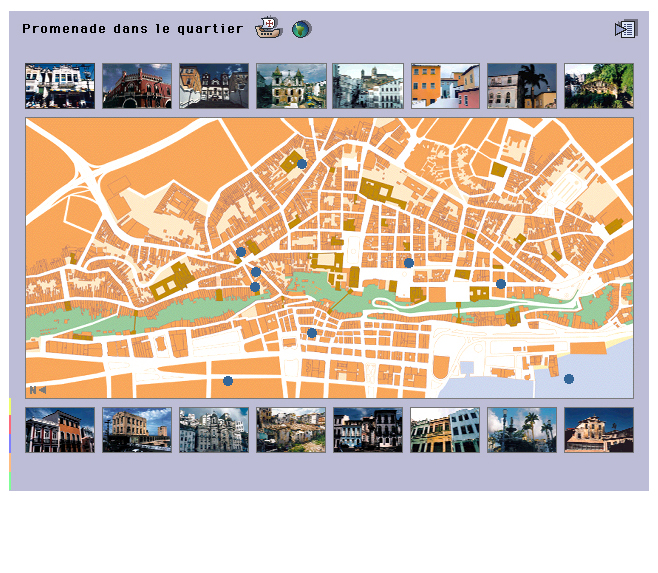Open the fountain with palms thumbnail, bottom row
Image resolution: width=658 pixels, height=573 pixels.
522,430
